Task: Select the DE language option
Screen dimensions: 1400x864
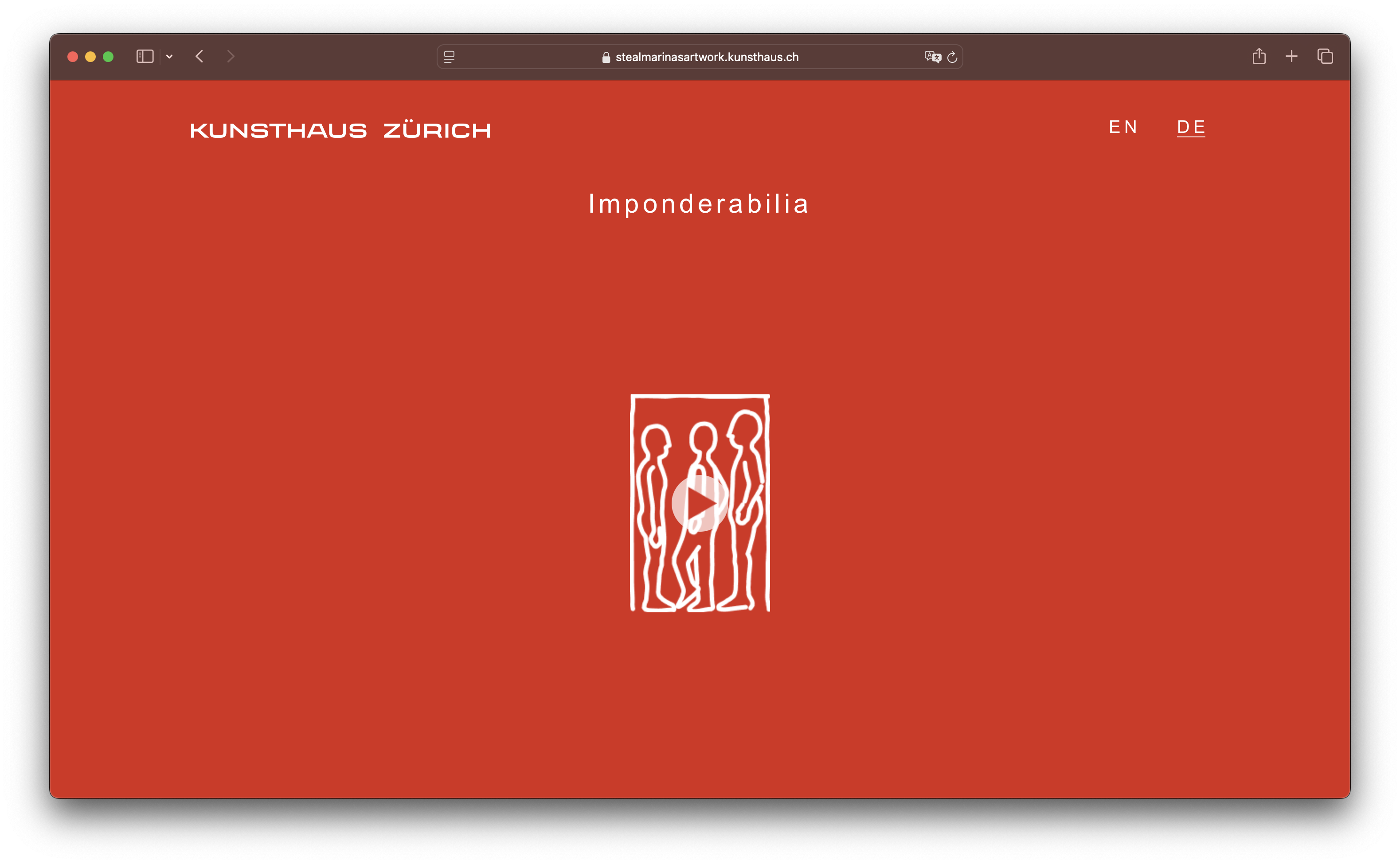Action: click(1191, 127)
